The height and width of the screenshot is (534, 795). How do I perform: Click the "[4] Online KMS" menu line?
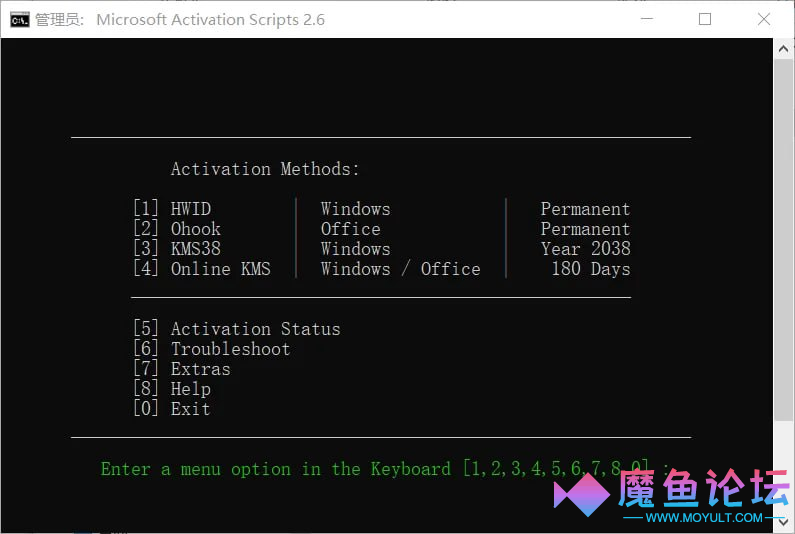(x=202, y=268)
